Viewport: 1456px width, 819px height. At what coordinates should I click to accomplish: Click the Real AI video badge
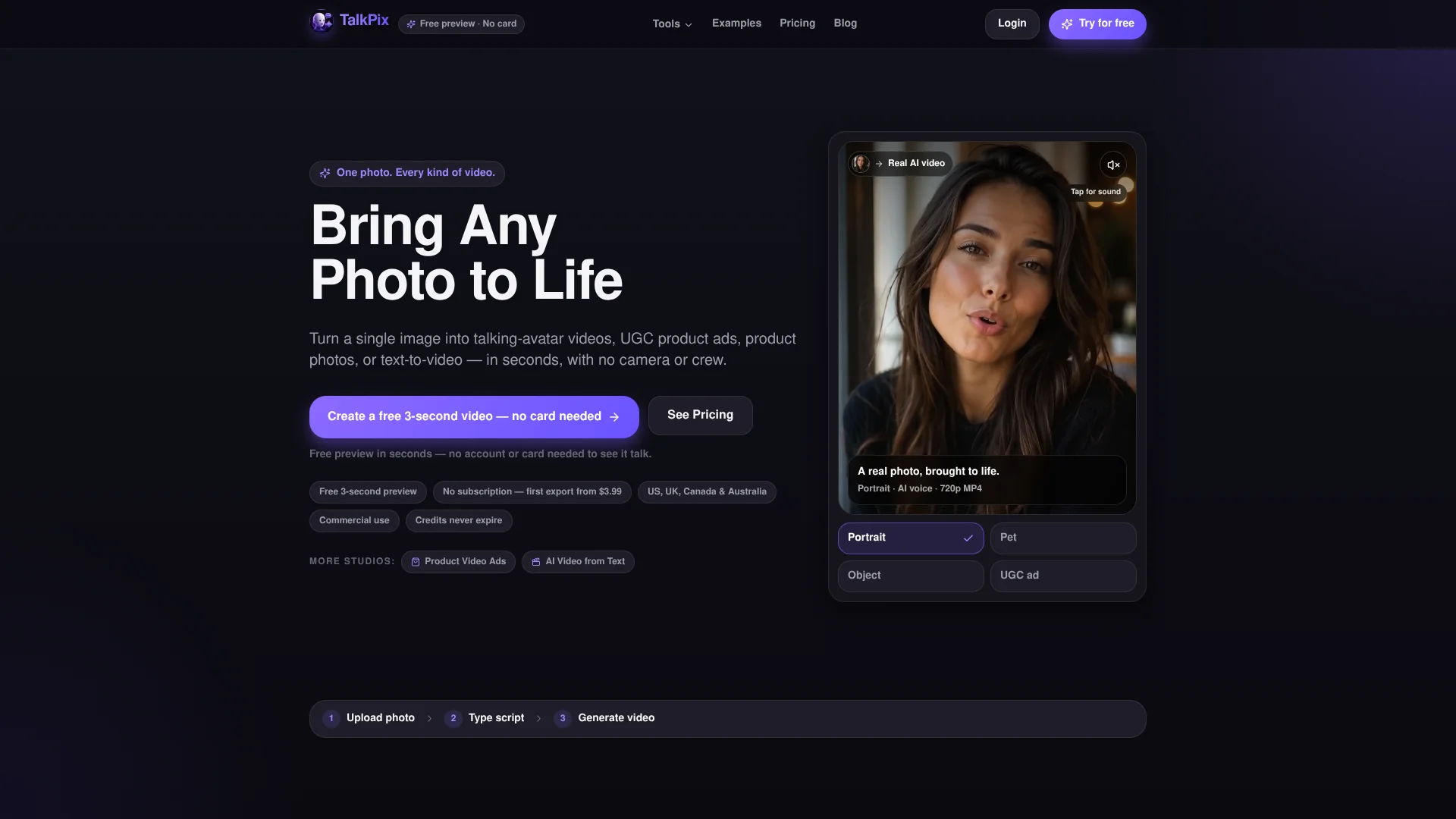pos(900,163)
